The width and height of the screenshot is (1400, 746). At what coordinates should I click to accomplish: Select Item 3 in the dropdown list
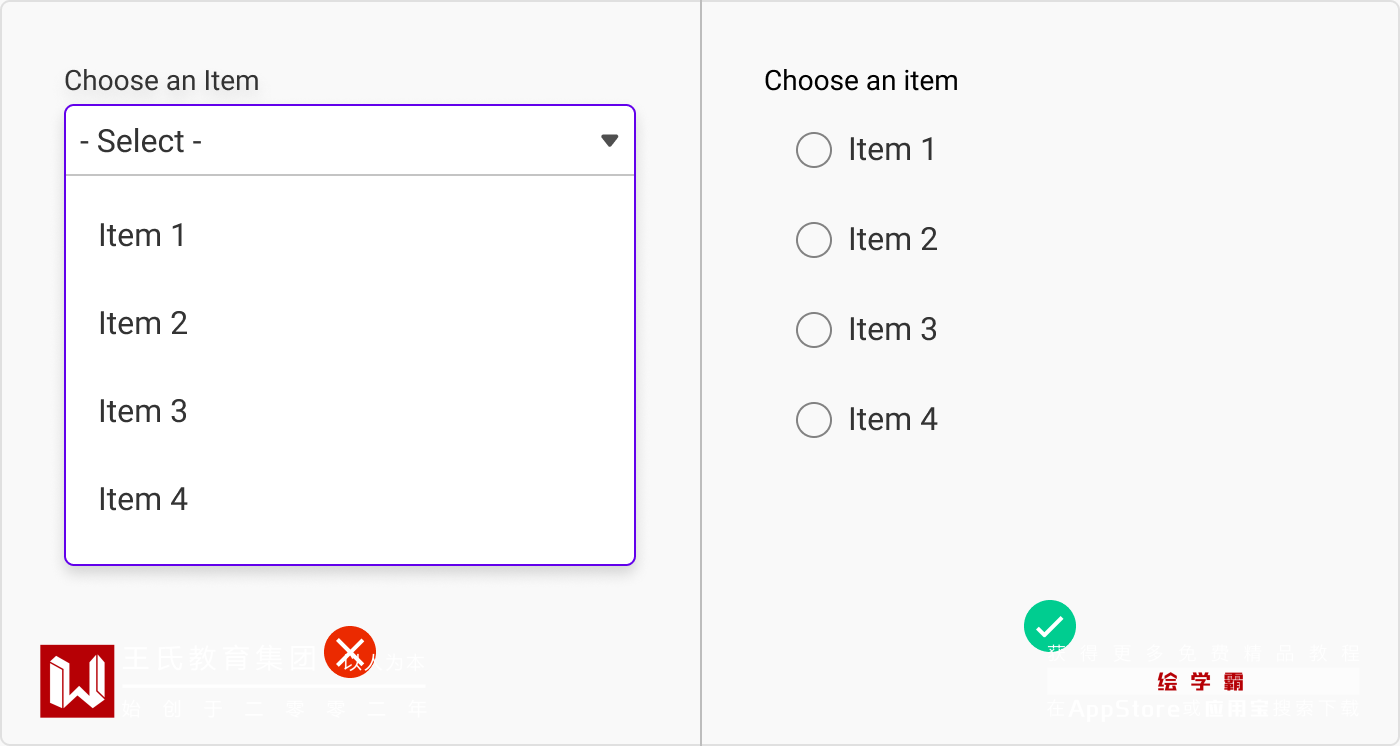tap(143, 412)
